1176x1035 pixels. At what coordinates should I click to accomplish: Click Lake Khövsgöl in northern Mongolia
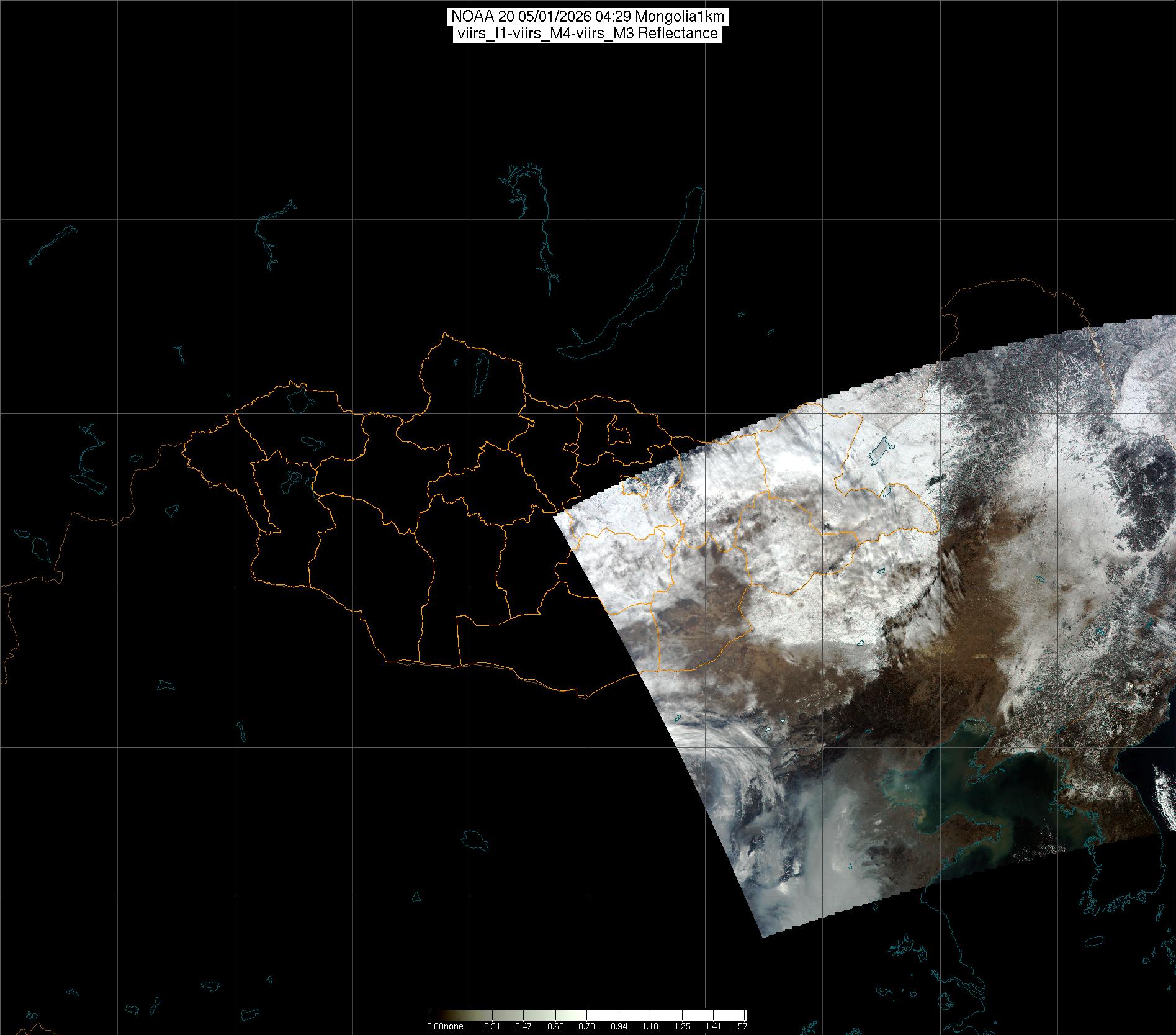[x=480, y=369]
